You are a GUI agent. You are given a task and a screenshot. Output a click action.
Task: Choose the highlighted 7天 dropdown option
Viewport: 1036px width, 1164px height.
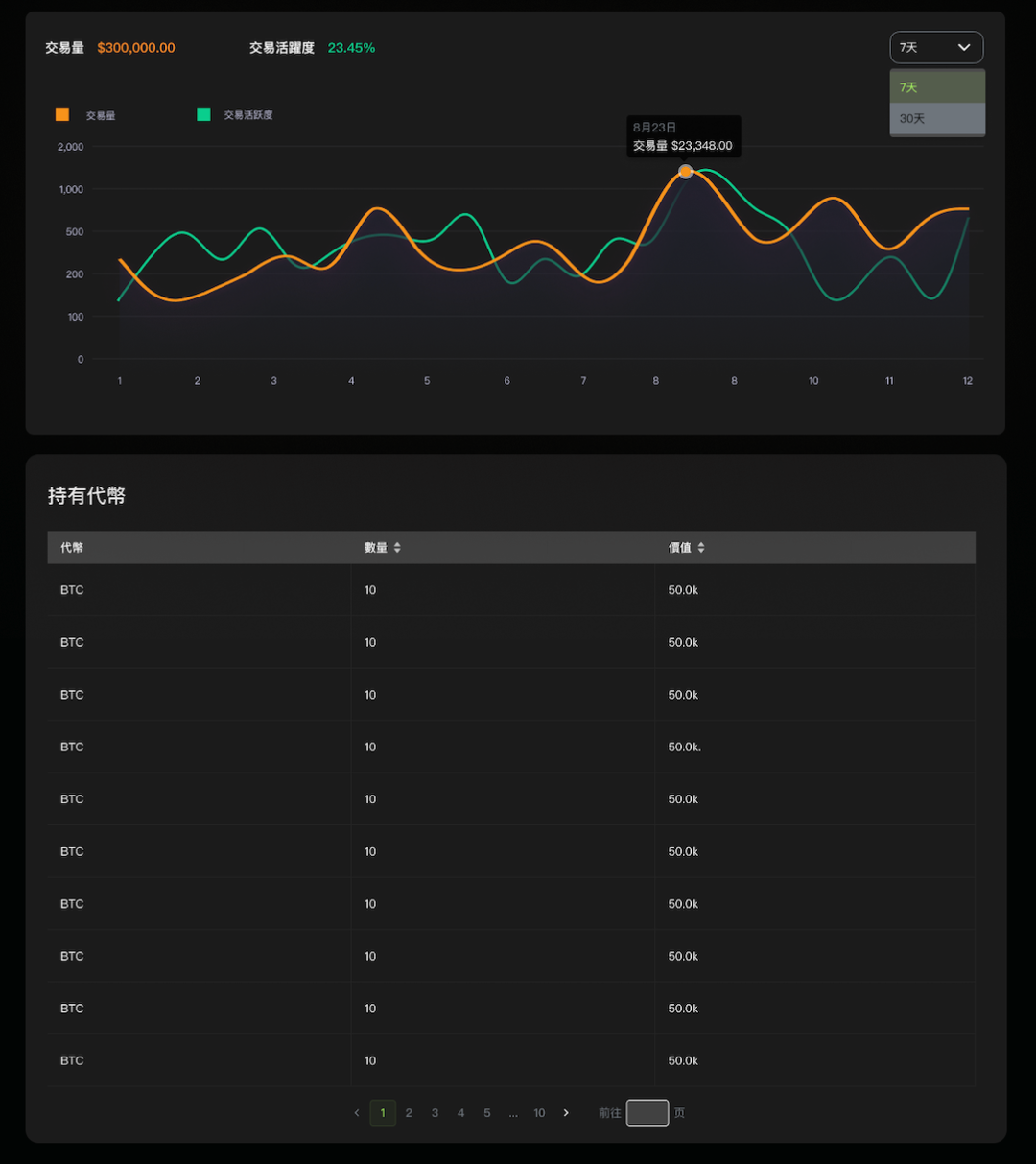pos(936,87)
